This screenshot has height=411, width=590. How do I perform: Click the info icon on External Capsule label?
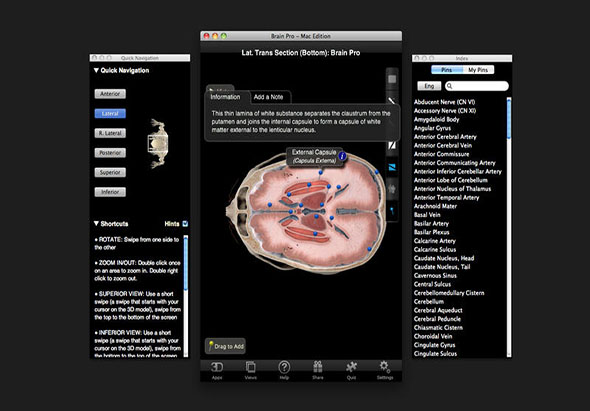[x=342, y=156]
